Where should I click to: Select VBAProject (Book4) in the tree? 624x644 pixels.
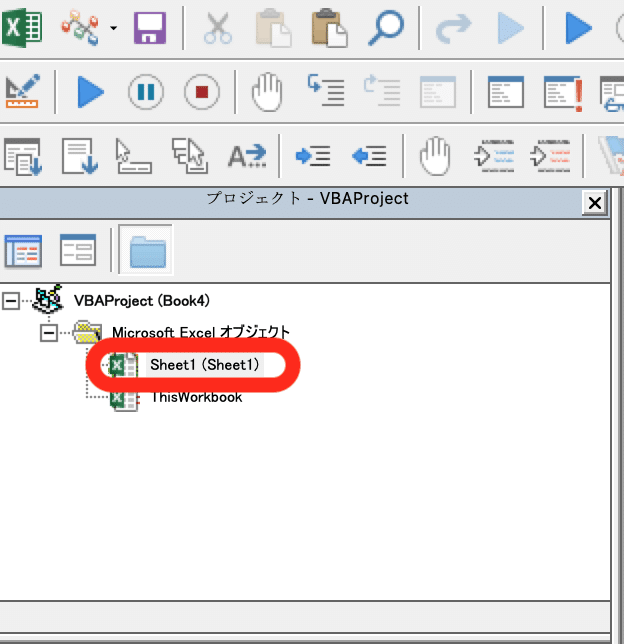click(x=142, y=301)
